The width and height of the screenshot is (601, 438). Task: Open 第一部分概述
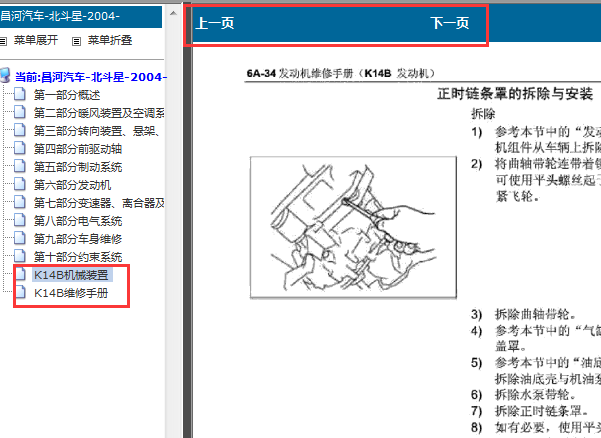[67, 95]
